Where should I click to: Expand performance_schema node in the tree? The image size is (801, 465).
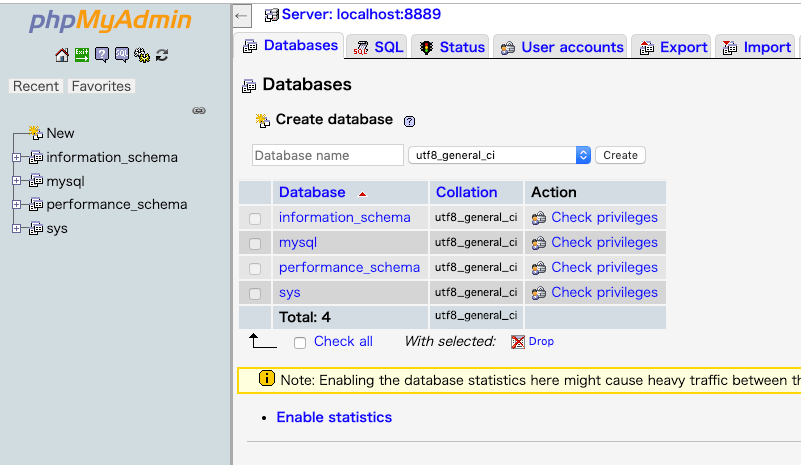(x=16, y=204)
